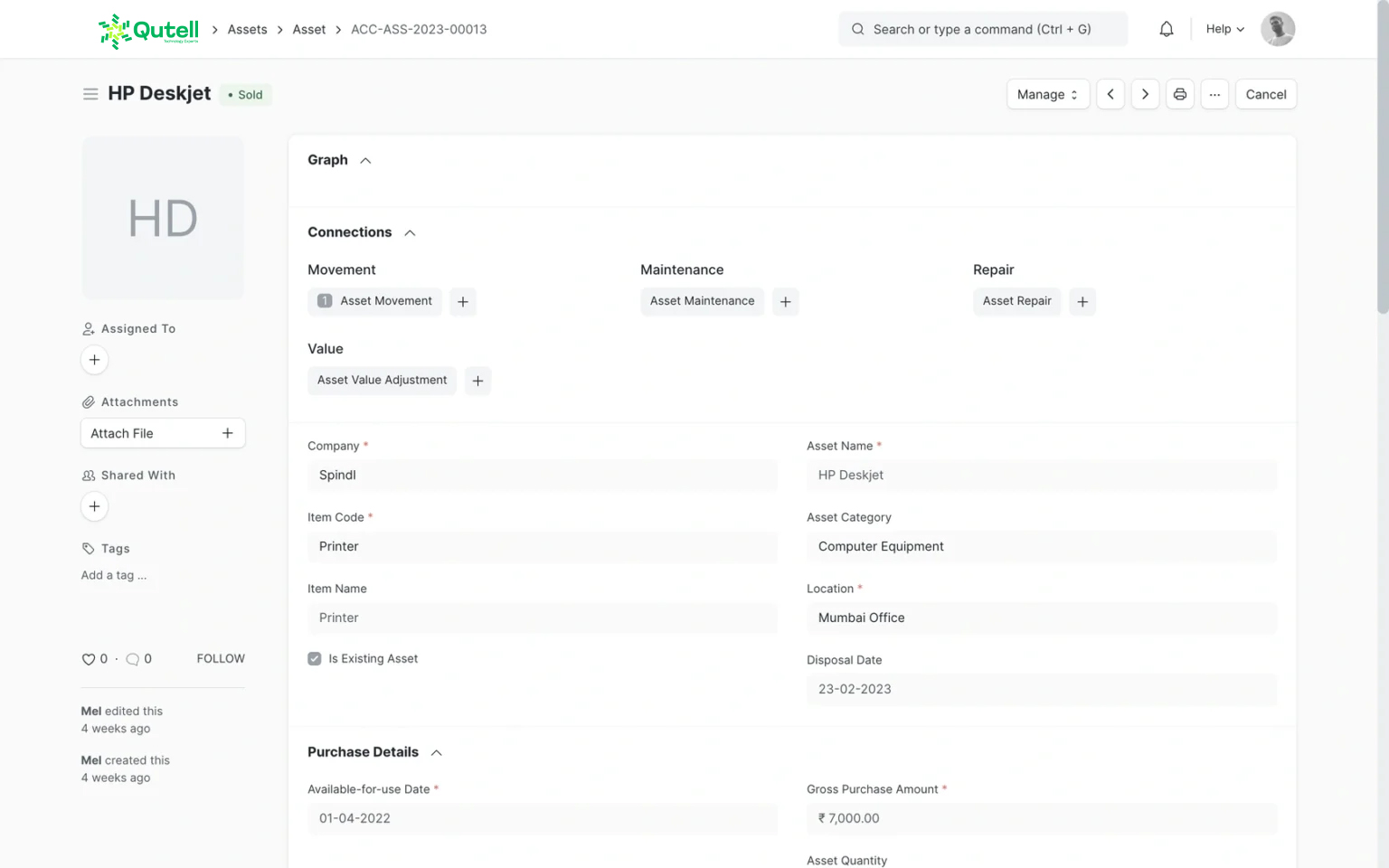Image resolution: width=1389 pixels, height=868 pixels.
Task: Collapse the Purchase Details section
Action: (437, 752)
